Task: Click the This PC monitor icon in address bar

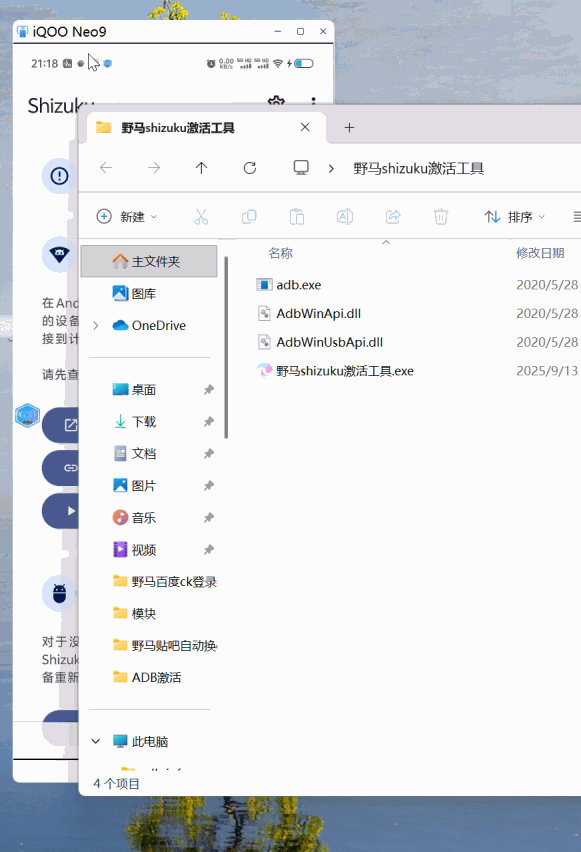Action: pos(301,168)
